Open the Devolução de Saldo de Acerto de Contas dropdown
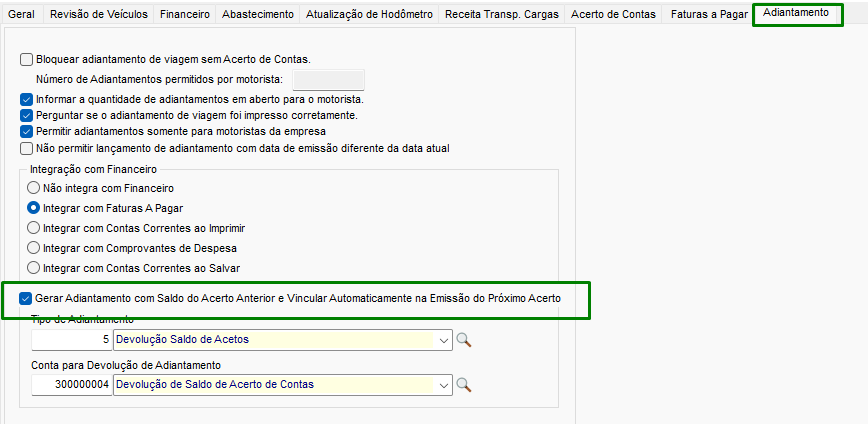The image size is (868, 424). click(x=444, y=385)
